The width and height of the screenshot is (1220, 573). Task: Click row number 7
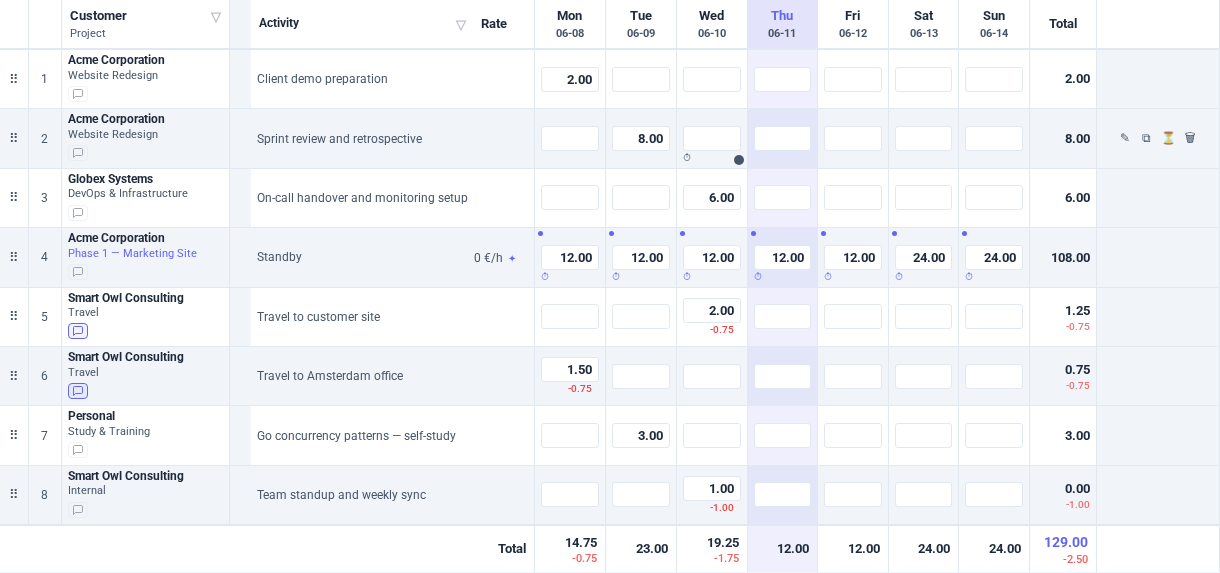click(x=44, y=436)
